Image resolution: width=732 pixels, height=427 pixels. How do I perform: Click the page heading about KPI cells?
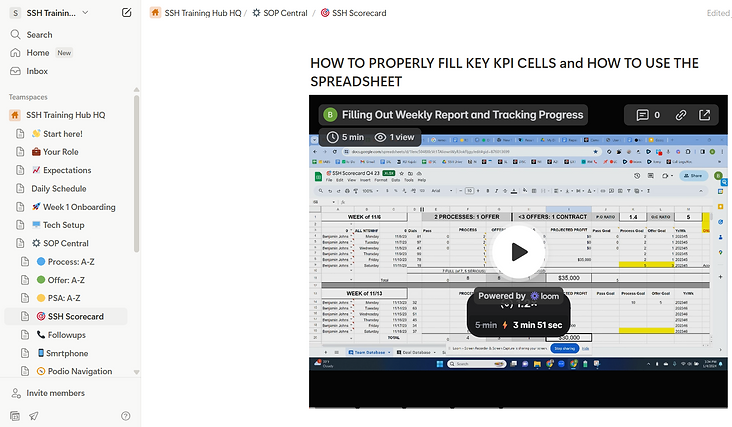point(504,72)
